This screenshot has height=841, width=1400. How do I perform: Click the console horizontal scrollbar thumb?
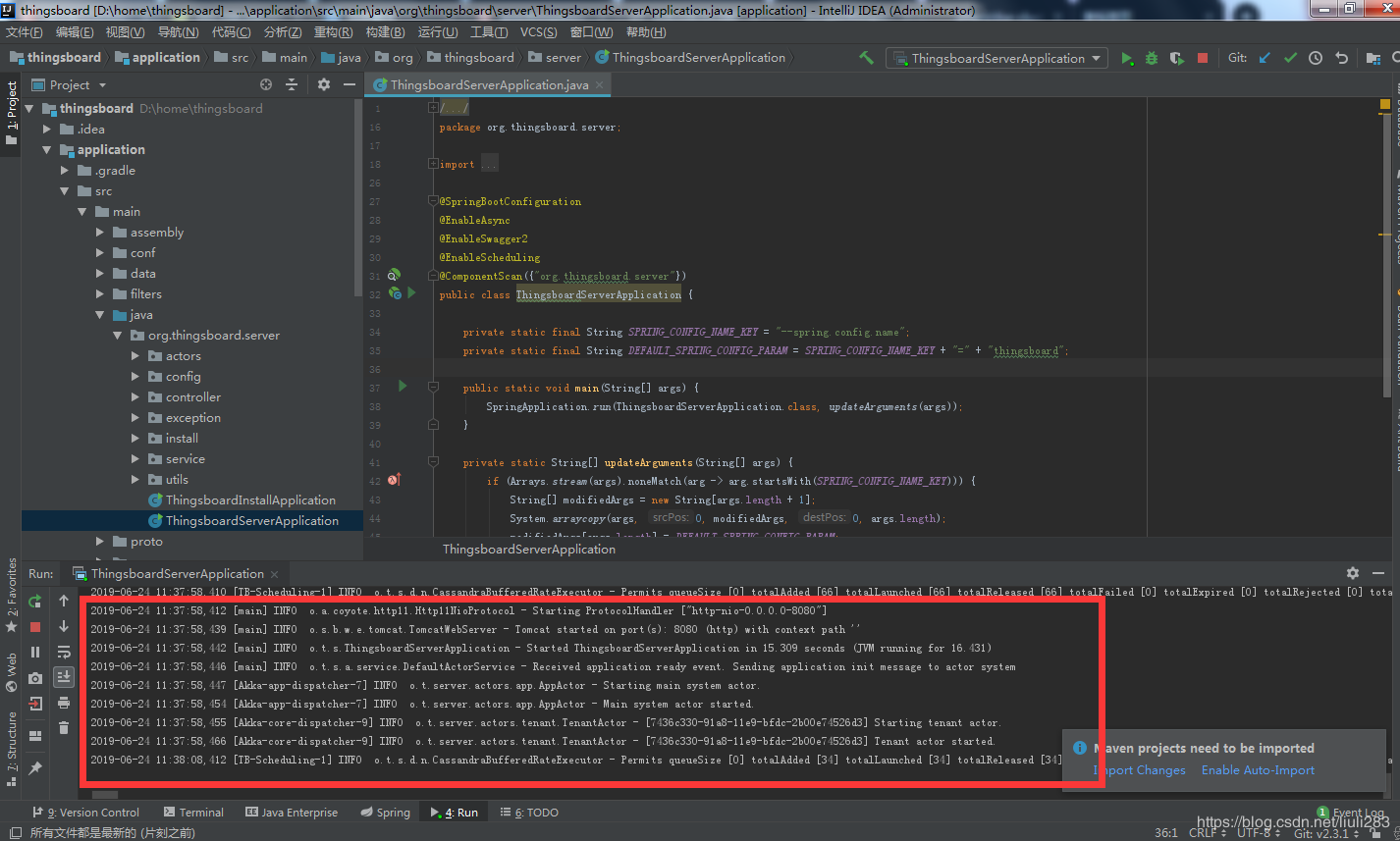click(106, 795)
